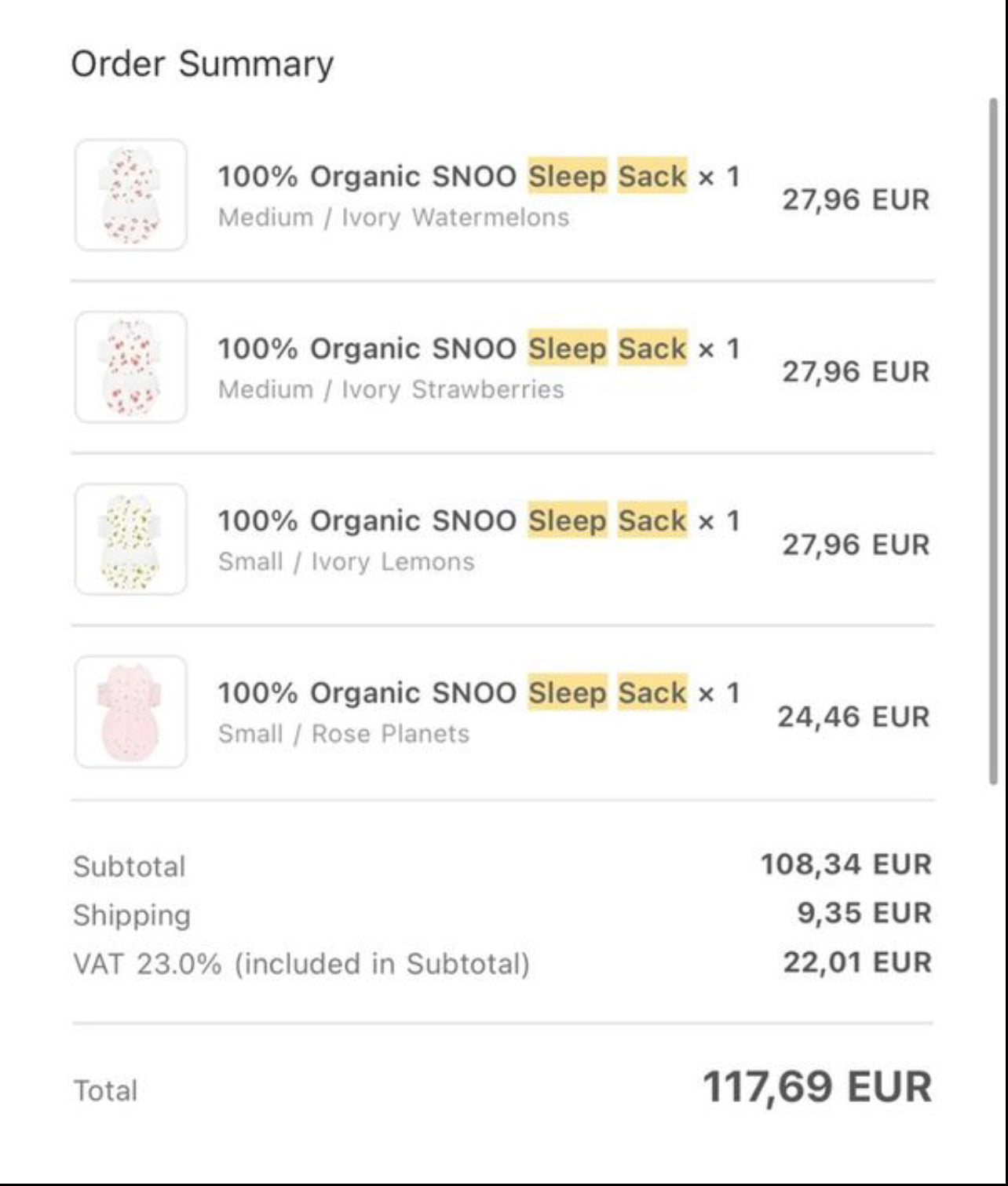Image resolution: width=1008 pixels, height=1186 pixels.
Task: Click the Sleep Sack title above Ivory Watermelons
Action: pyautogui.click(x=478, y=177)
